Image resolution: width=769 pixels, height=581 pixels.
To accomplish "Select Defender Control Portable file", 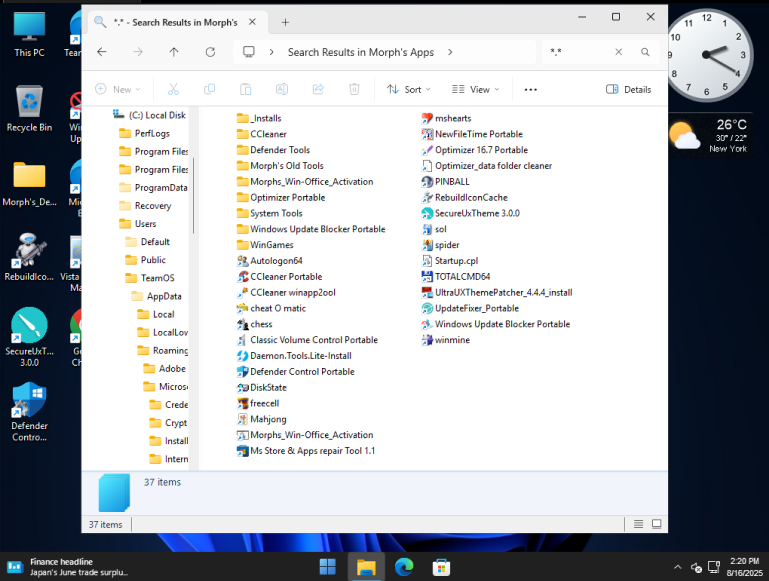I will (295, 372).
